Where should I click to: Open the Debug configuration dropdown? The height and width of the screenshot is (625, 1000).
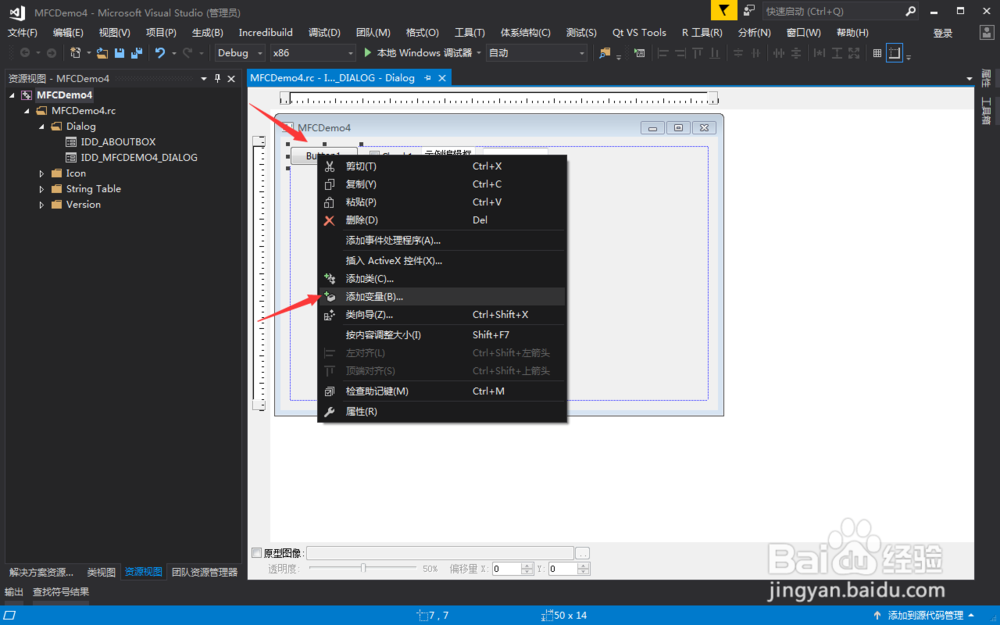[x=240, y=53]
